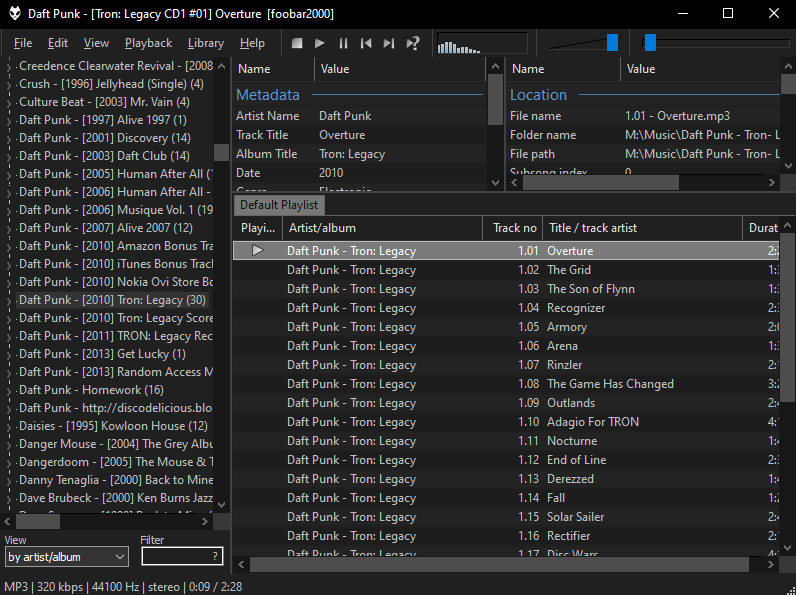Click the Play button in toolbar

click(319, 43)
